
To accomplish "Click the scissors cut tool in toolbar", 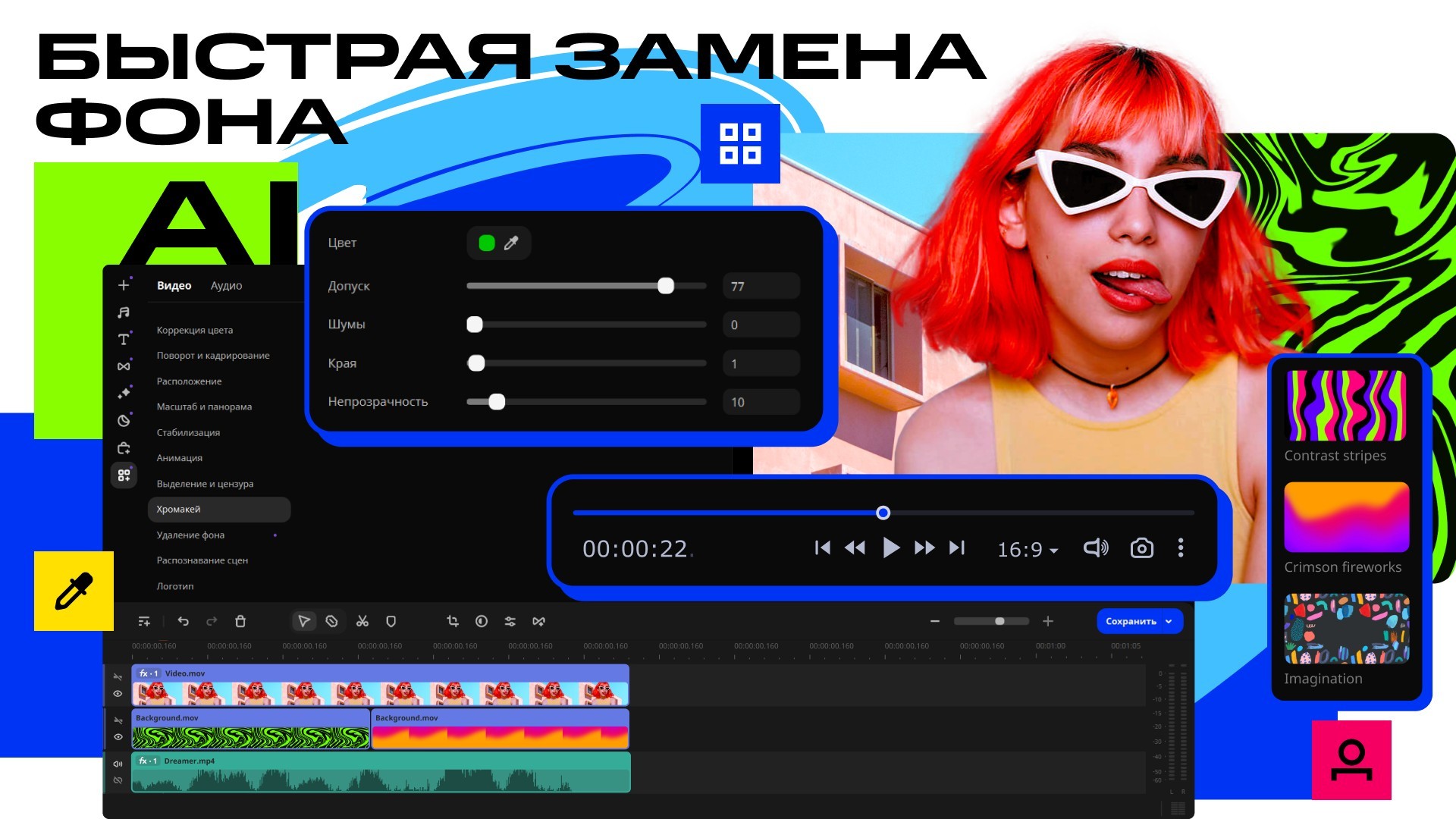I will pyautogui.click(x=362, y=621).
